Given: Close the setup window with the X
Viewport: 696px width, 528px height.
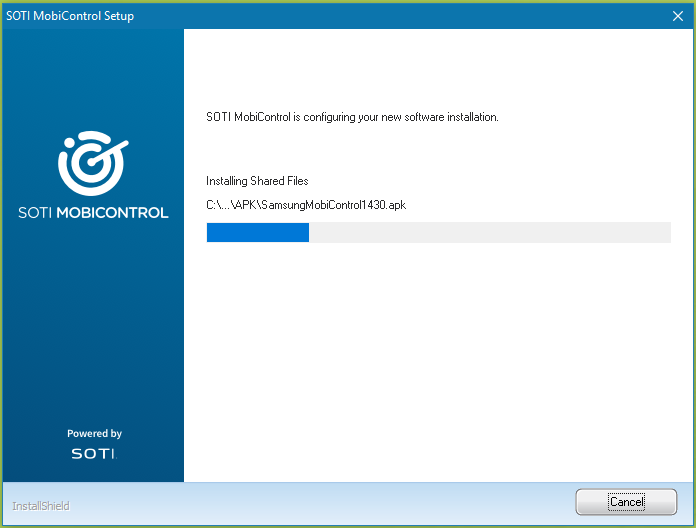Looking at the screenshot, I should point(677,16).
